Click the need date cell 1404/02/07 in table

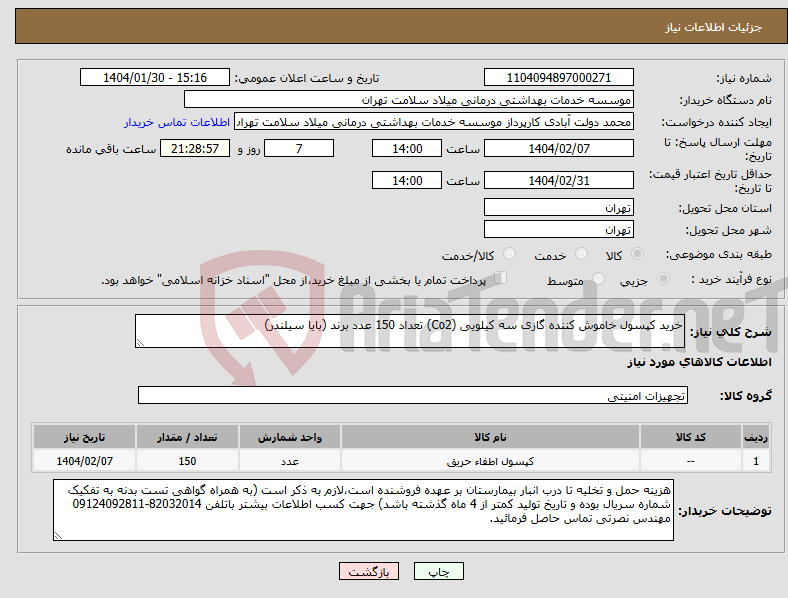pos(84,461)
